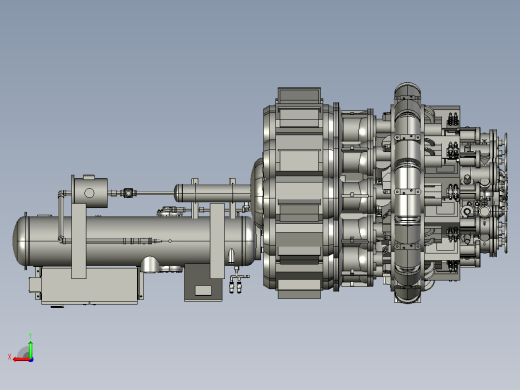Click the blue origin point of the triad
520x390 pixels.
[31, 360]
